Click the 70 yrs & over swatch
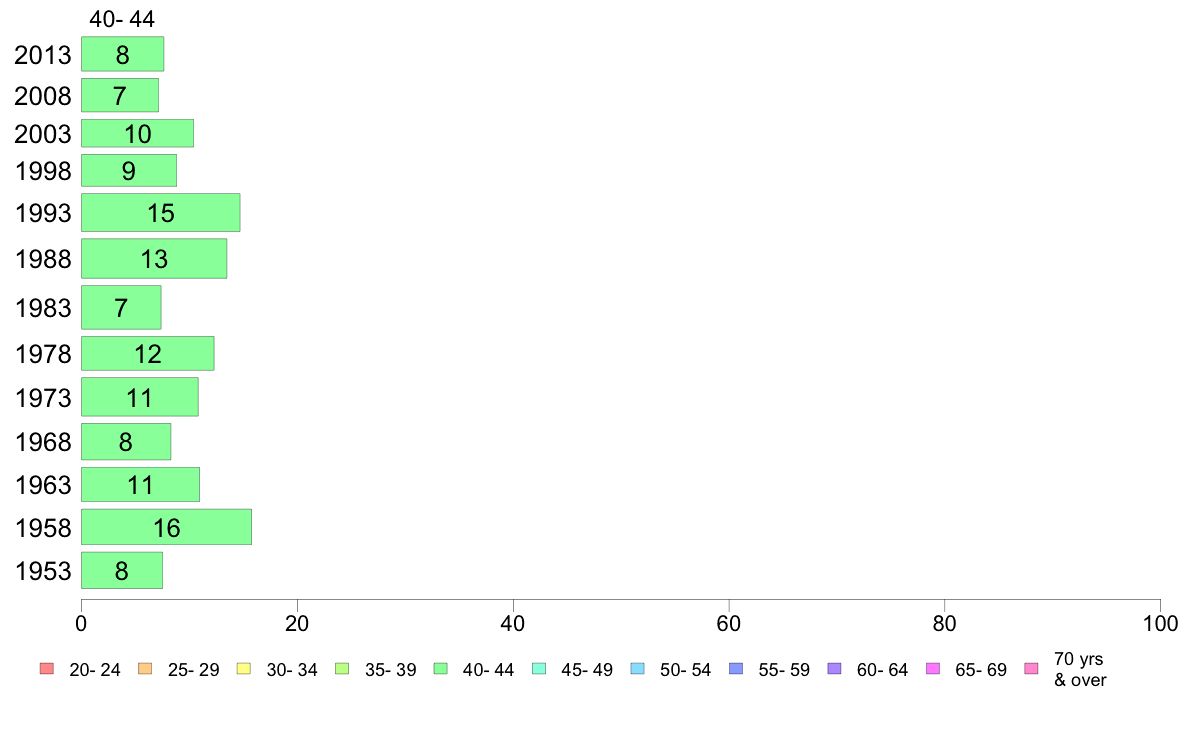This screenshot has height=736, width=1188. pyautogui.click(x=1032, y=669)
